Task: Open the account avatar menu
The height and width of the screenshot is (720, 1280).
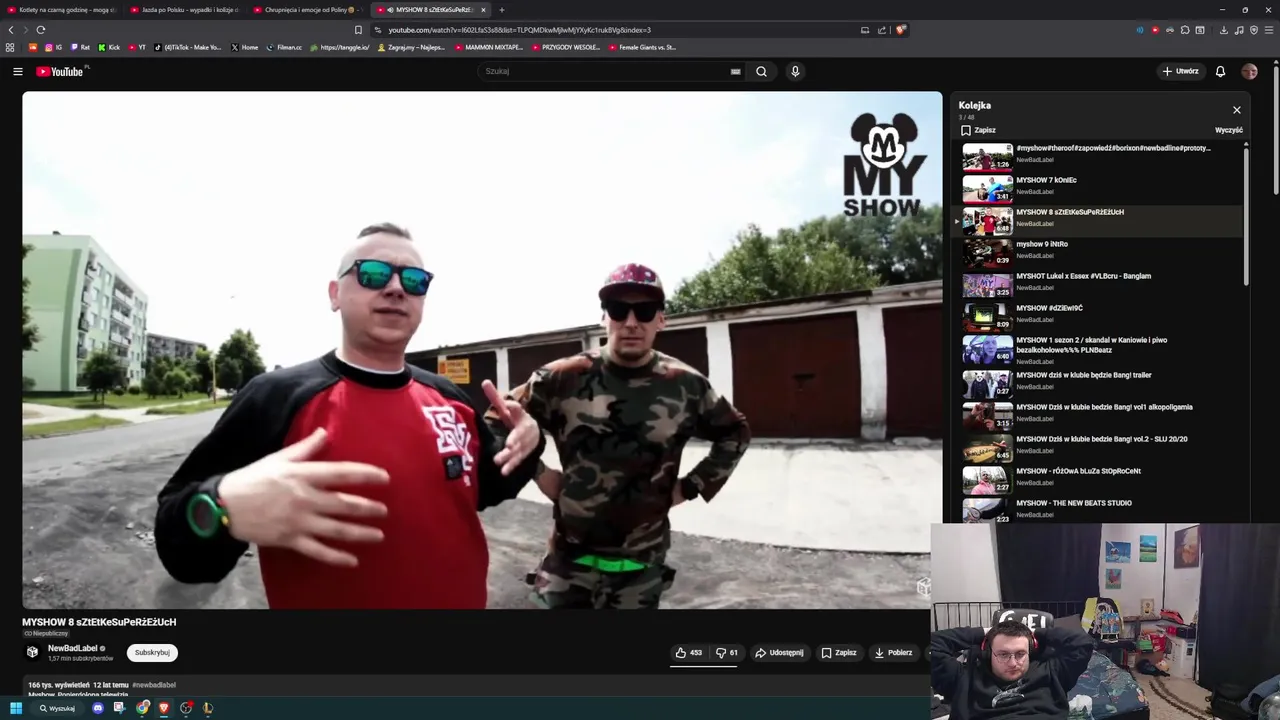Action: click(1249, 71)
